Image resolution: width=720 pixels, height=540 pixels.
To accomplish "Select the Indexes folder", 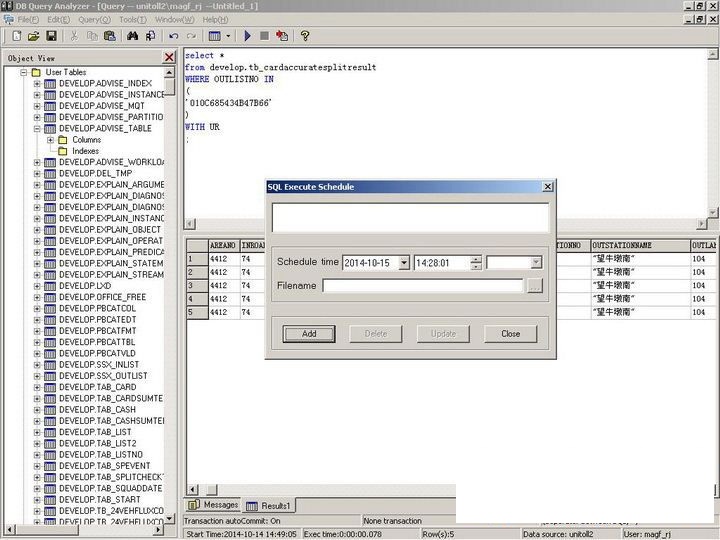I will (85, 151).
